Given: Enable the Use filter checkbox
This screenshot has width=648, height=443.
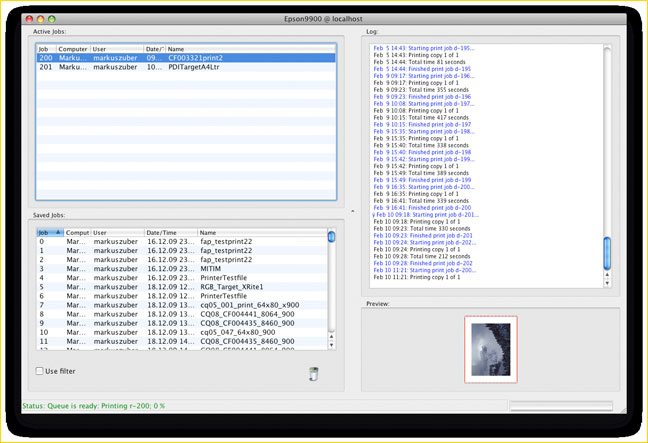Looking at the screenshot, I should [39, 371].
